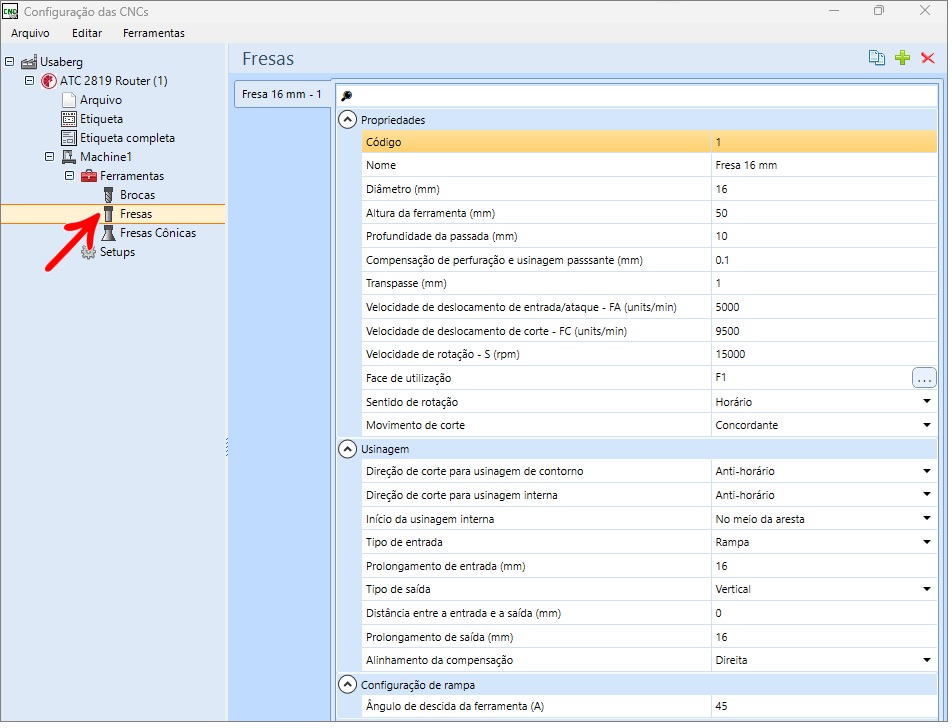Edit Compensação de perfuração value 0.1

[x=823, y=260]
